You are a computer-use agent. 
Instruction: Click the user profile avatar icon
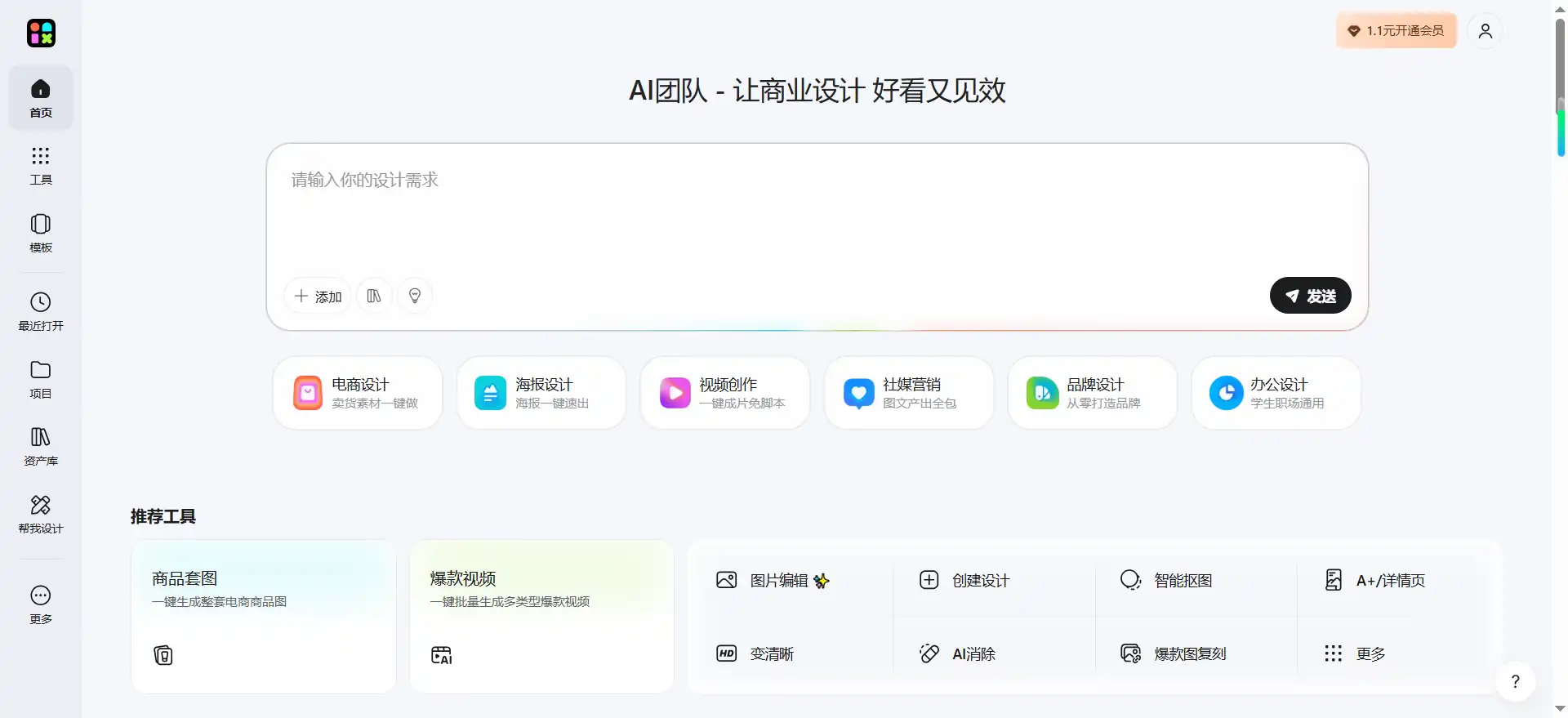1485,31
